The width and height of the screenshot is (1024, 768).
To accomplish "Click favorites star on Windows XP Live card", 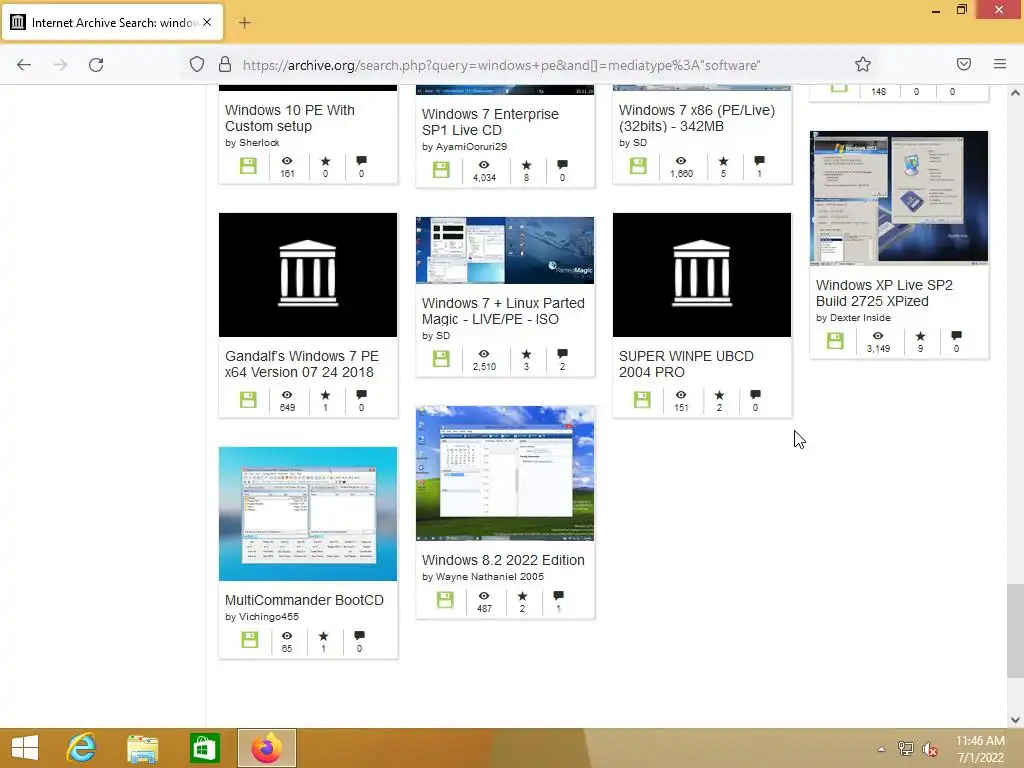I will pos(920,336).
